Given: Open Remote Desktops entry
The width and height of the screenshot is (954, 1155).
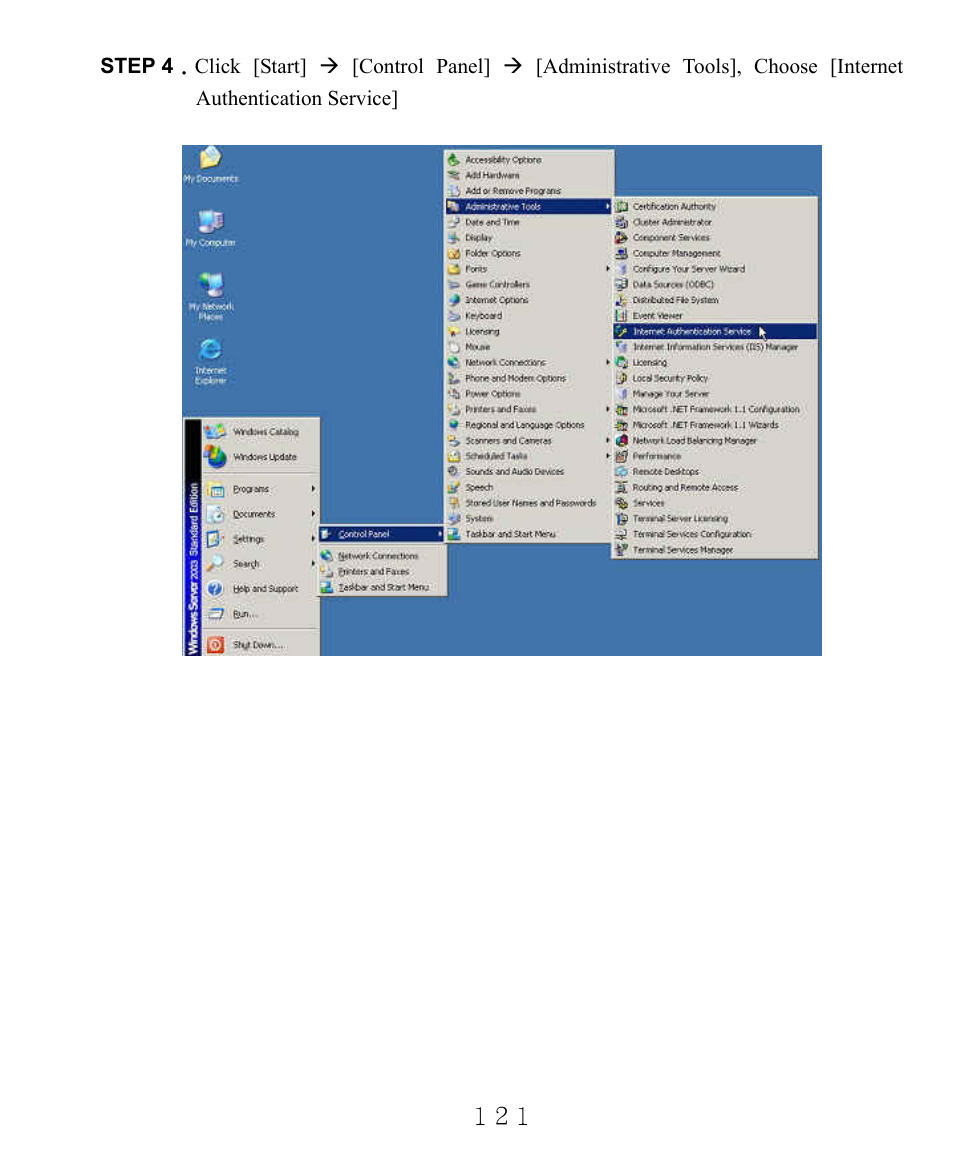Looking at the screenshot, I should coord(715,471).
